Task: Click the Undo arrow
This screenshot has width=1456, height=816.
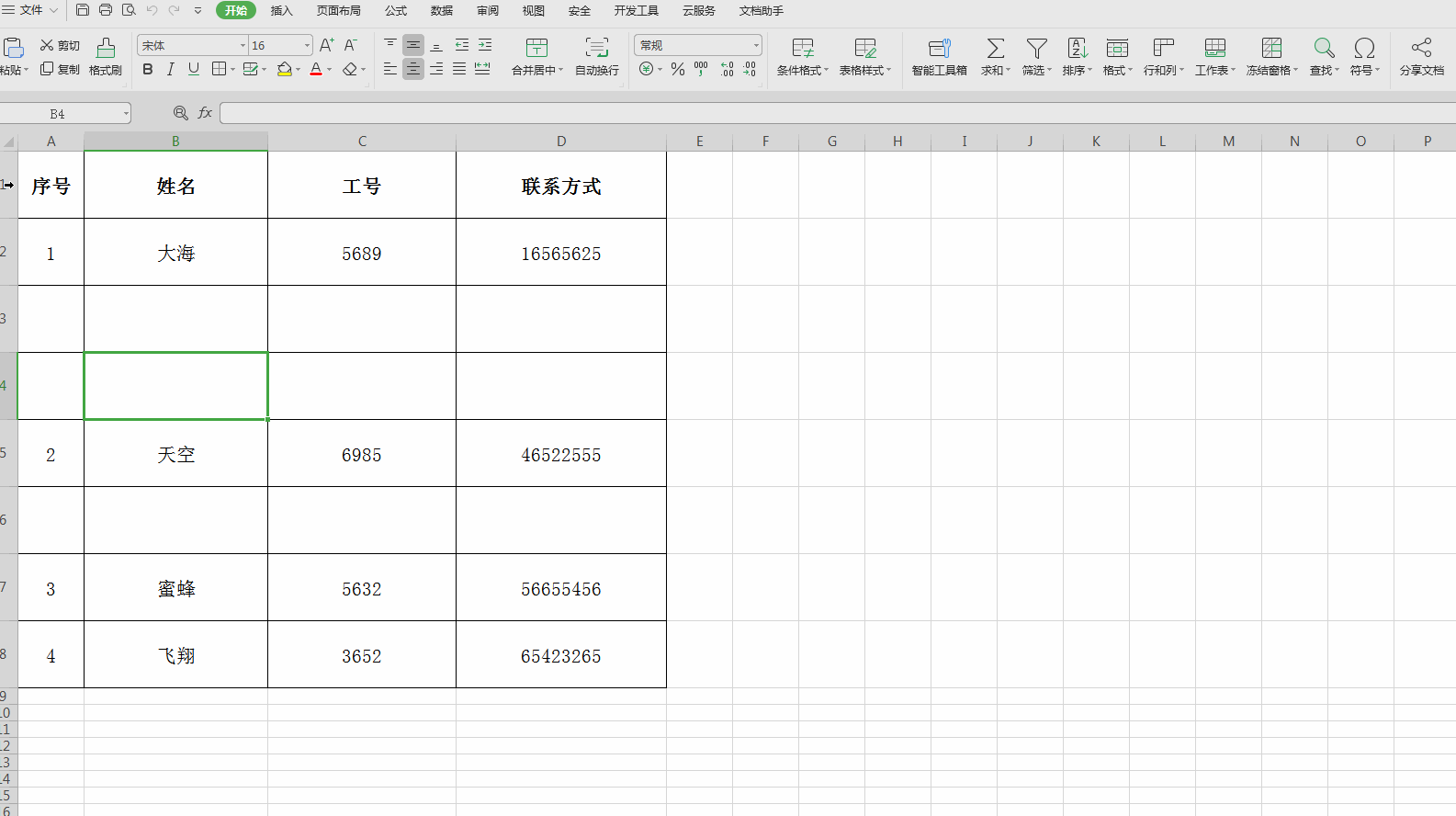Action: click(152, 10)
